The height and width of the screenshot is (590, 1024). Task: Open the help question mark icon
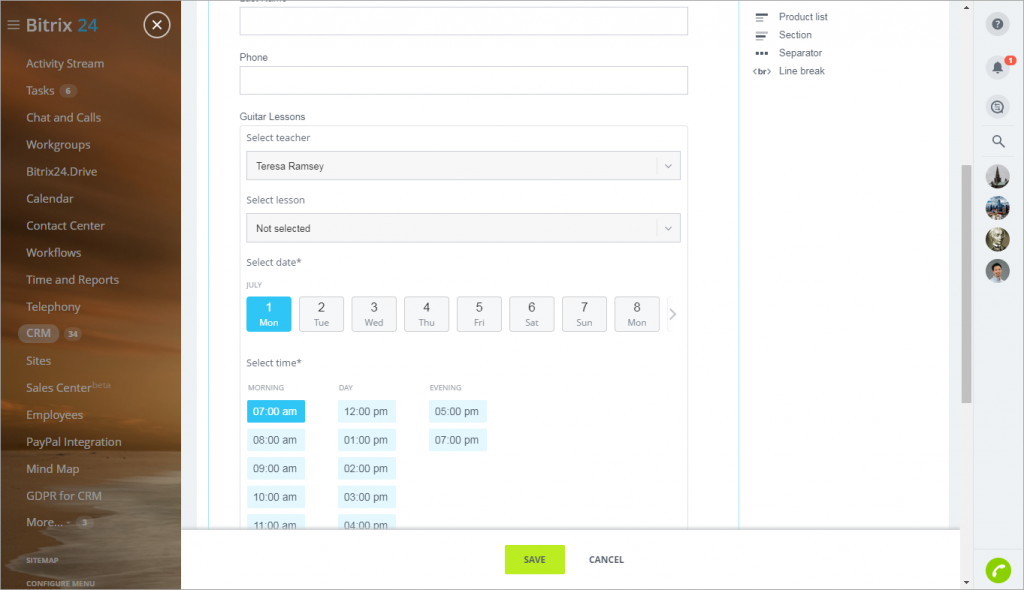(x=997, y=25)
